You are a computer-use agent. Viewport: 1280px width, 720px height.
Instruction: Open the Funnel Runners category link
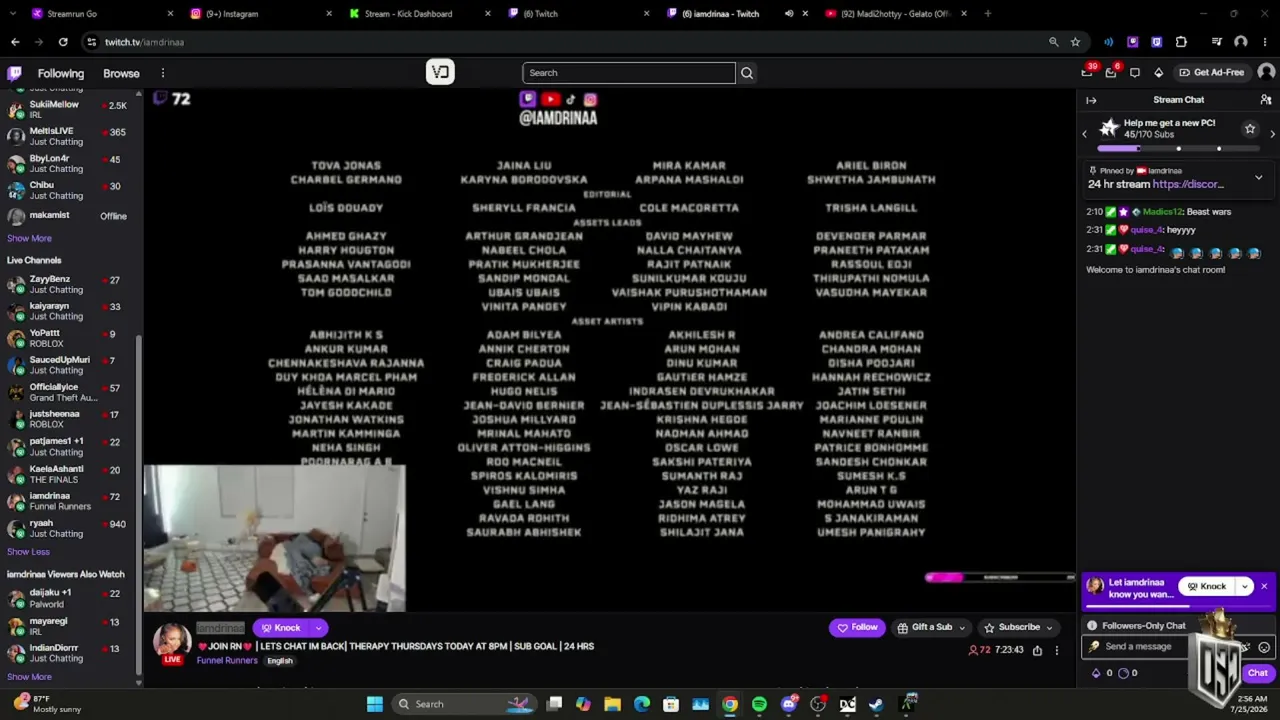point(227,661)
